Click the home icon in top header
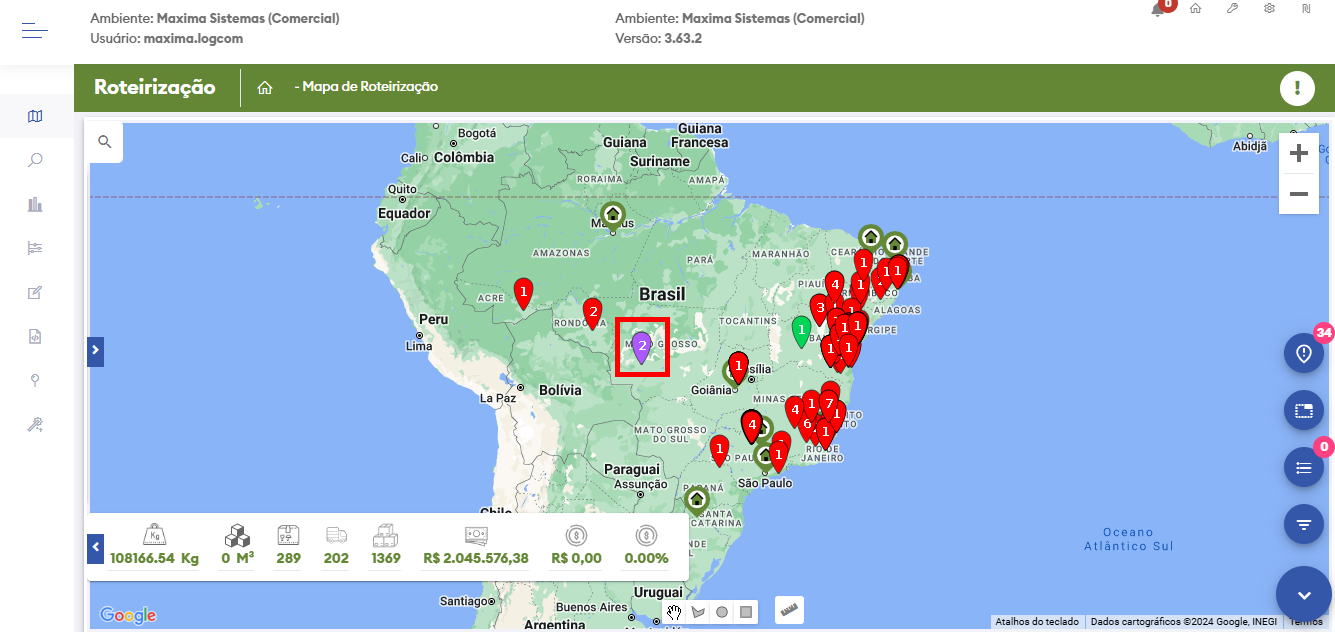 tap(1195, 8)
